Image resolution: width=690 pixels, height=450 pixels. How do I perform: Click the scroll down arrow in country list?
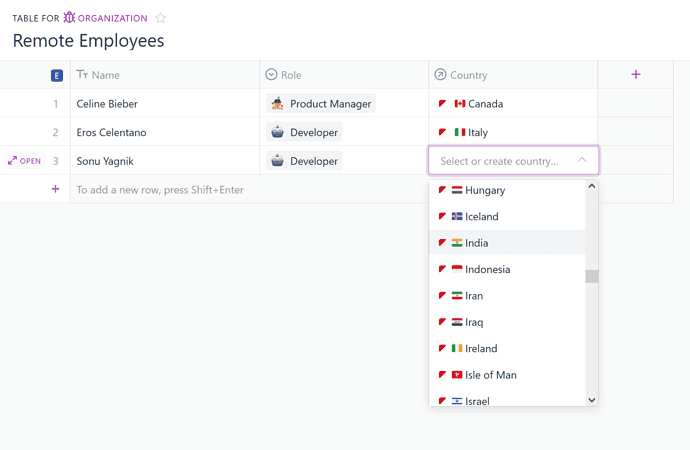(591, 400)
